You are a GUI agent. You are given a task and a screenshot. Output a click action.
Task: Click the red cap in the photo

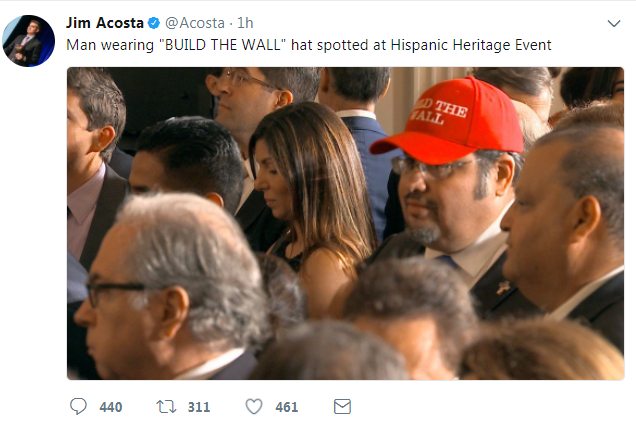coord(448,120)
